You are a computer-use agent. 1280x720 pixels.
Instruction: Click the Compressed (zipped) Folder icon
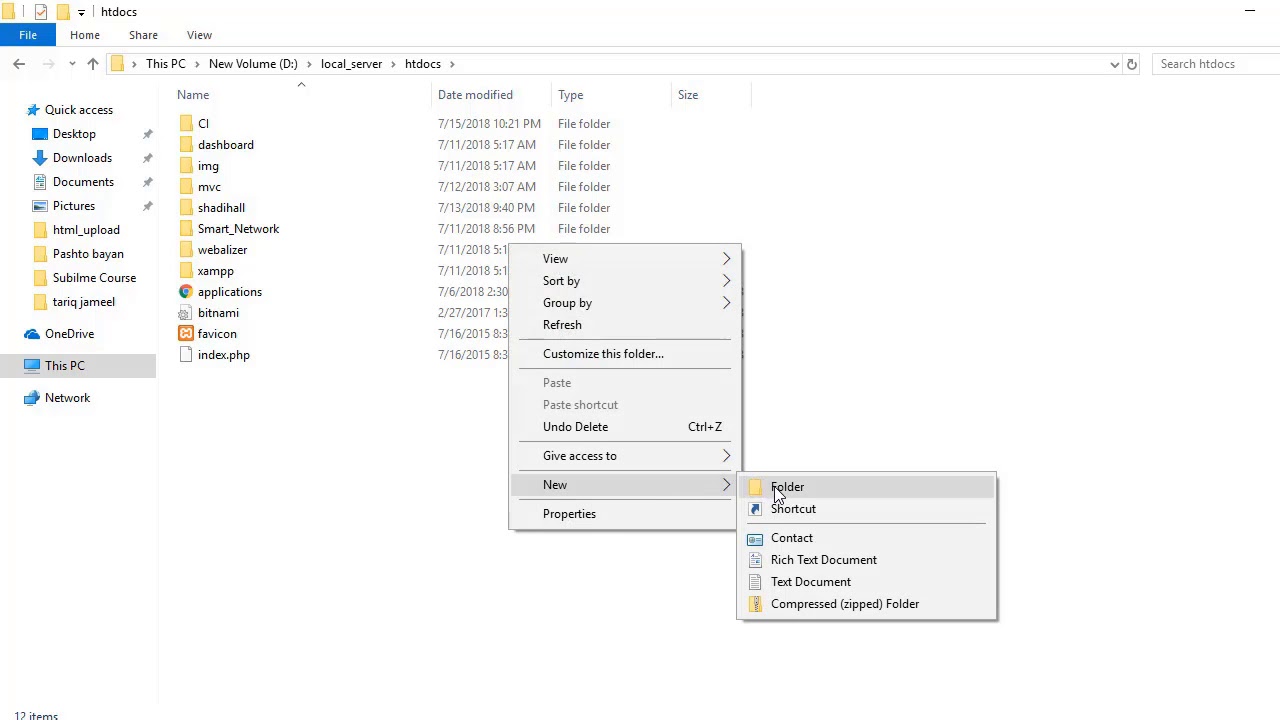click(x=755, y=604)
